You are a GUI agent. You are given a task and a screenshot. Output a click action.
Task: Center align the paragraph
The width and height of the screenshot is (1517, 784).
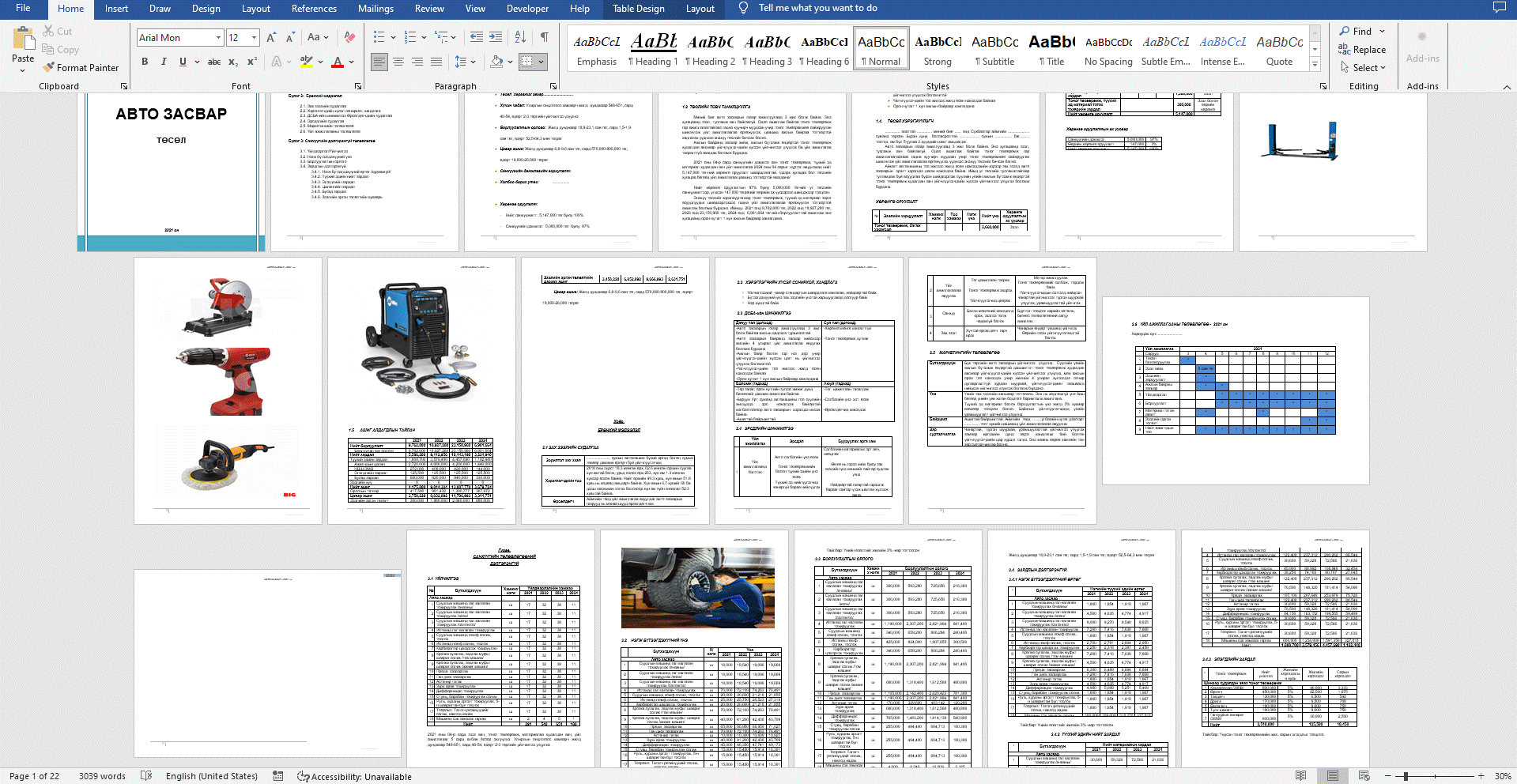coord(398,62)
